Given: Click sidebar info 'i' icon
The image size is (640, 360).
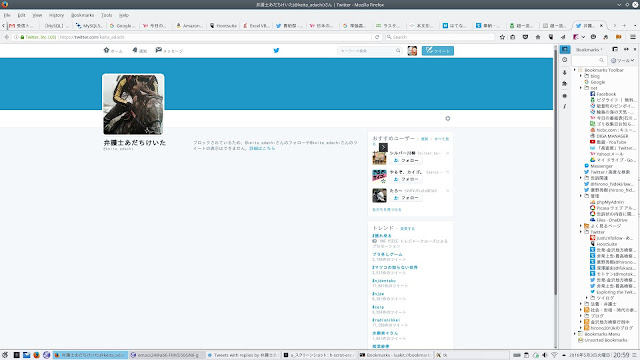Looking at the screenshot, I should [x=564, y=107].
